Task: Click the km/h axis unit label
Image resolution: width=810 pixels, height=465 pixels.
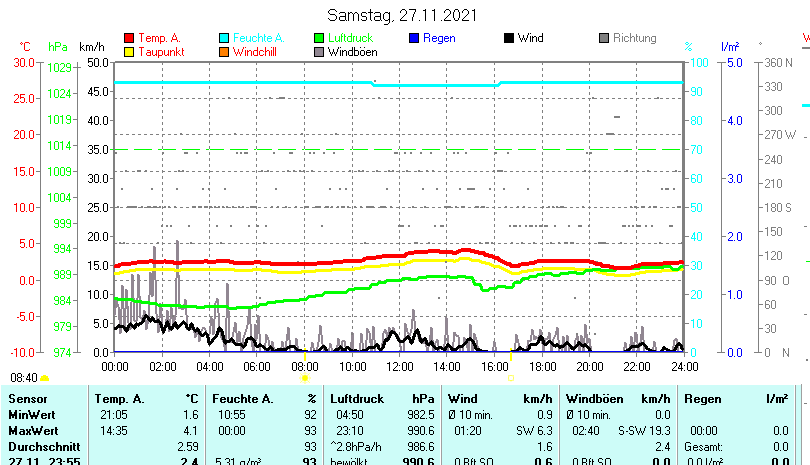Action: [91, 47]
